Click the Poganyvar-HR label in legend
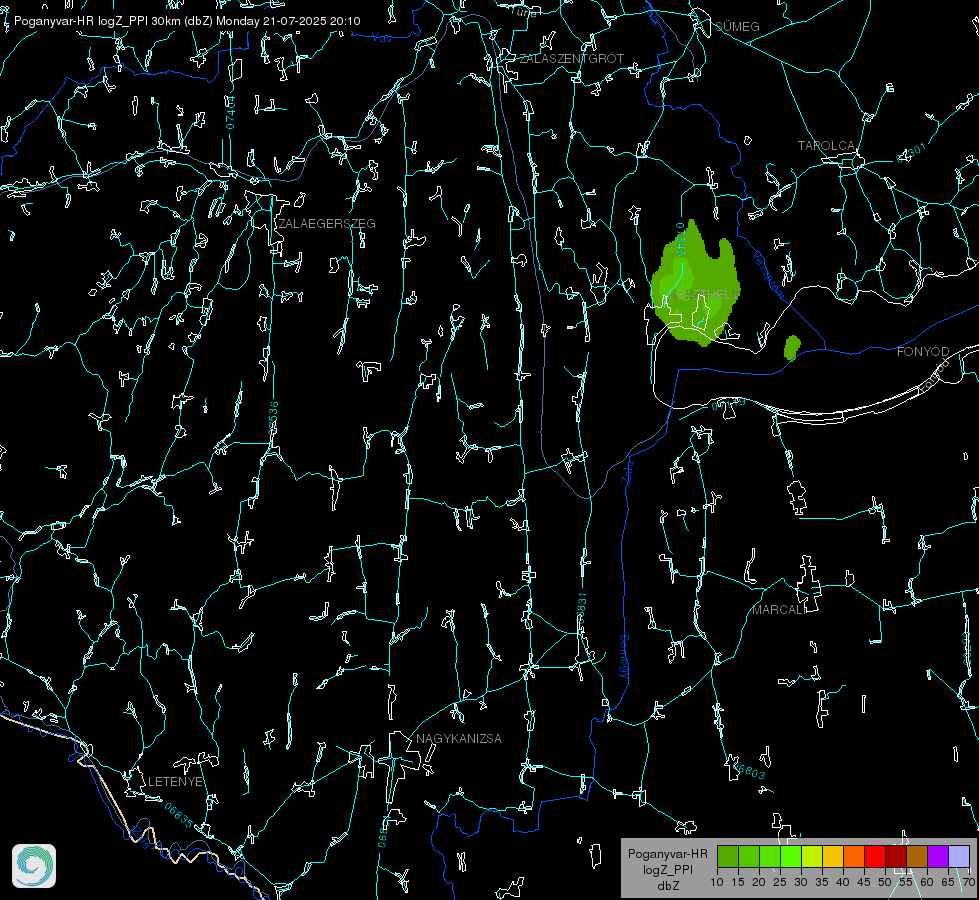 668,854
